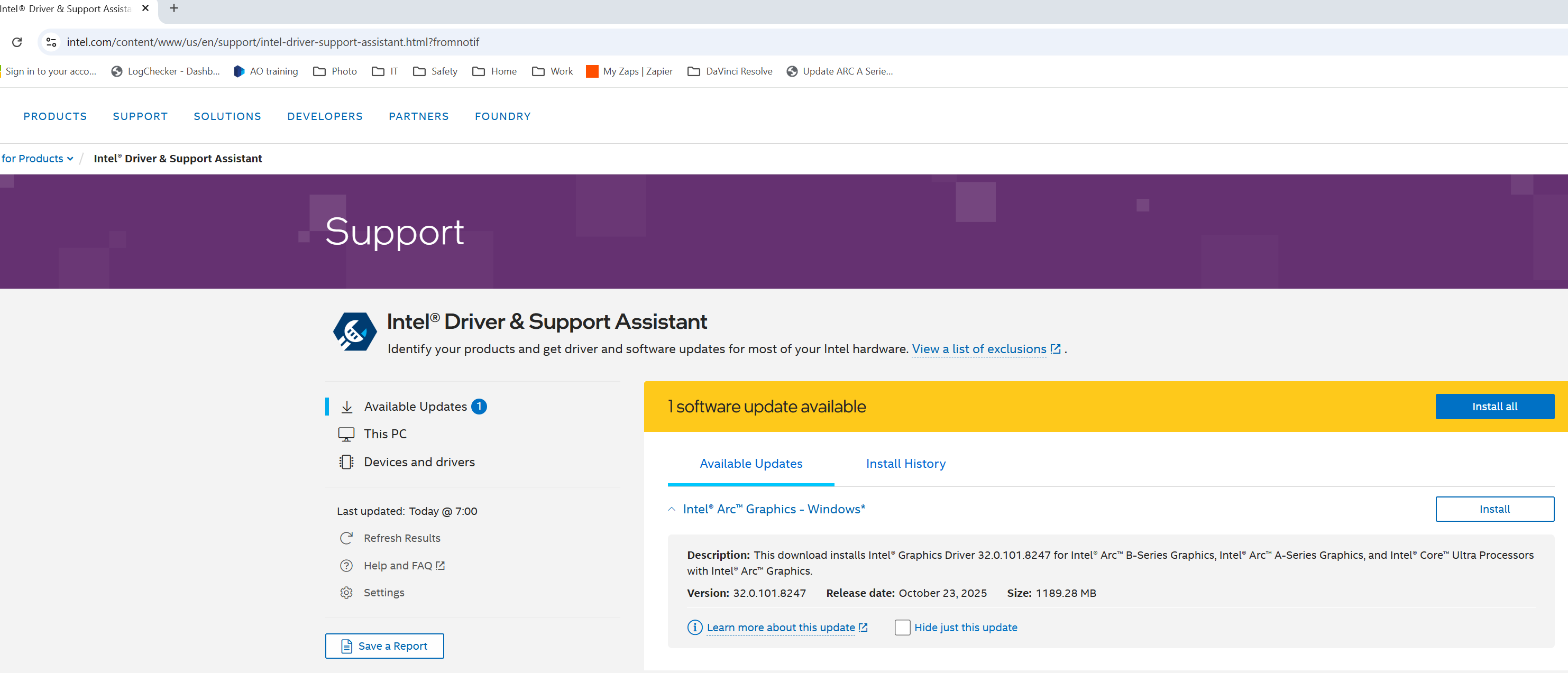Check the Hide just this update checkbox
The image size is (1568, 673).
(x=902, y=628)
